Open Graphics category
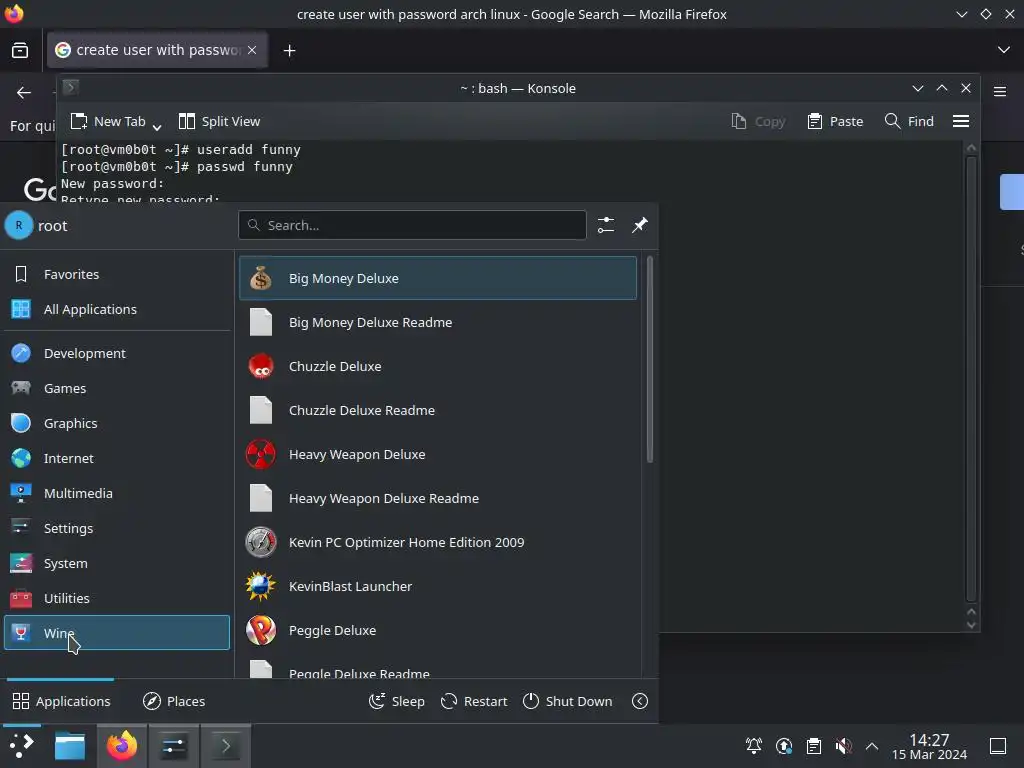 (117, 423)
